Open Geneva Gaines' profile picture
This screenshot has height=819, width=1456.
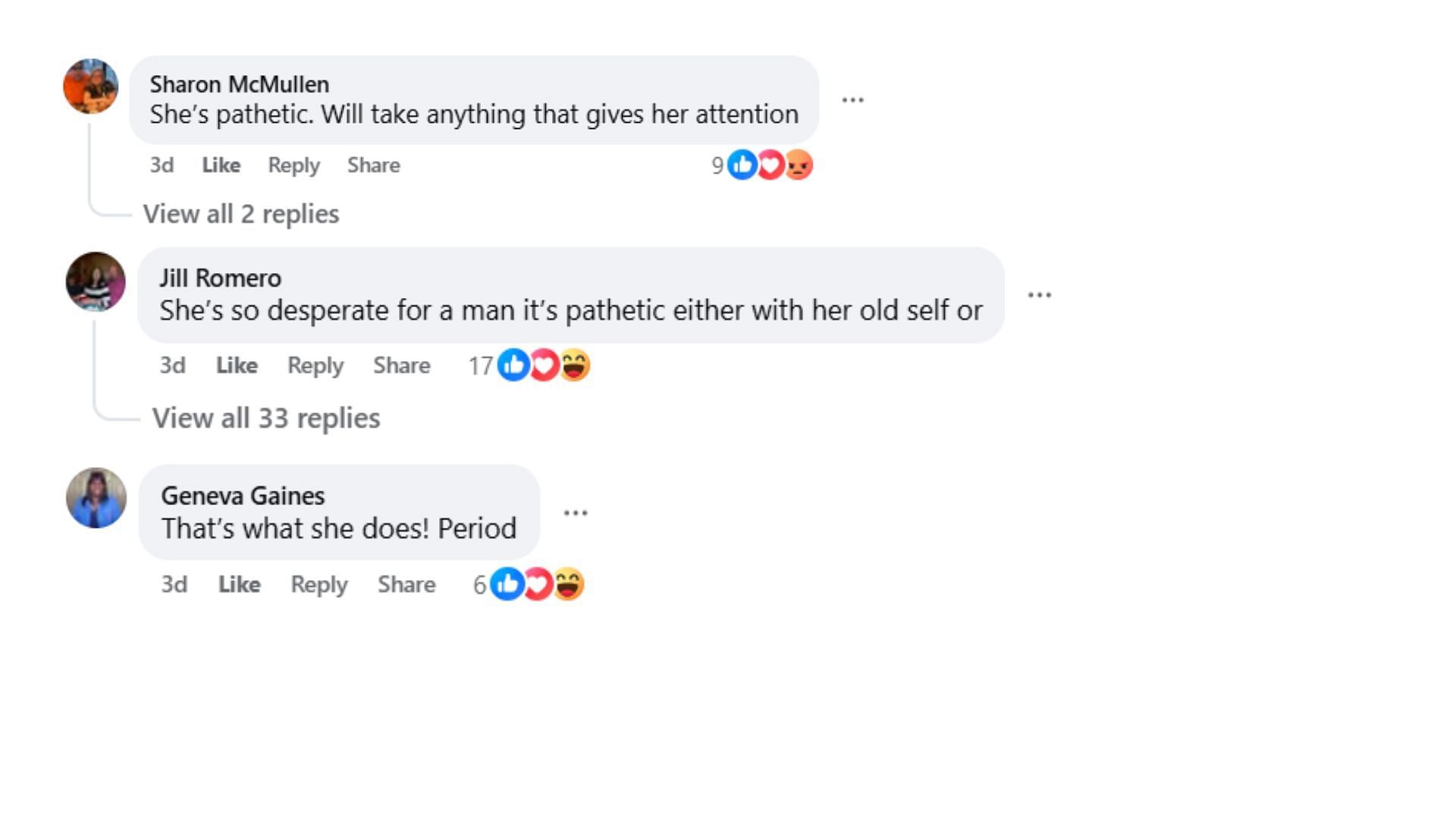click(x=96, y=498)
